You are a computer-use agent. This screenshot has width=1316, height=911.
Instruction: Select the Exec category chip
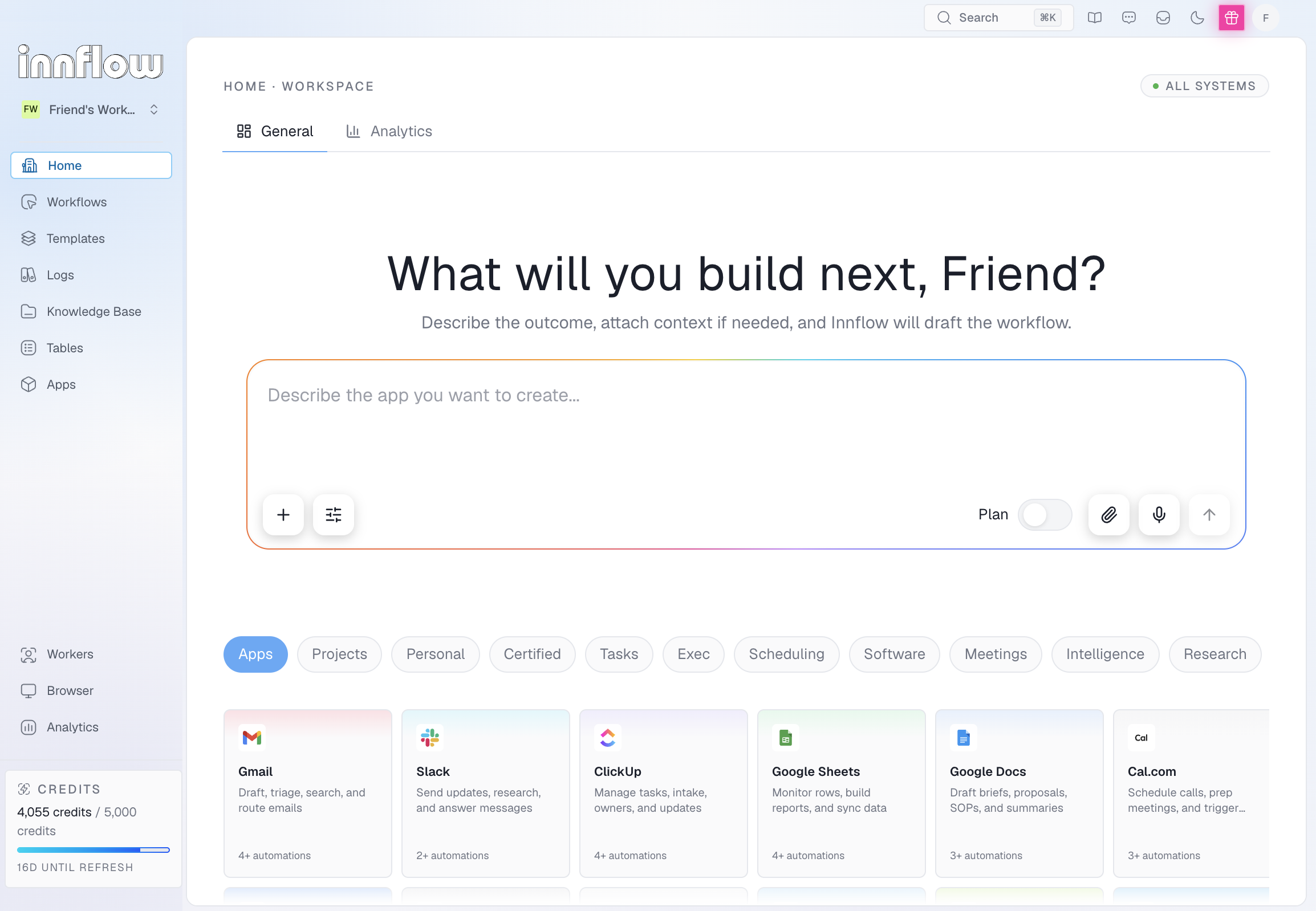click(x=694, y=654)
